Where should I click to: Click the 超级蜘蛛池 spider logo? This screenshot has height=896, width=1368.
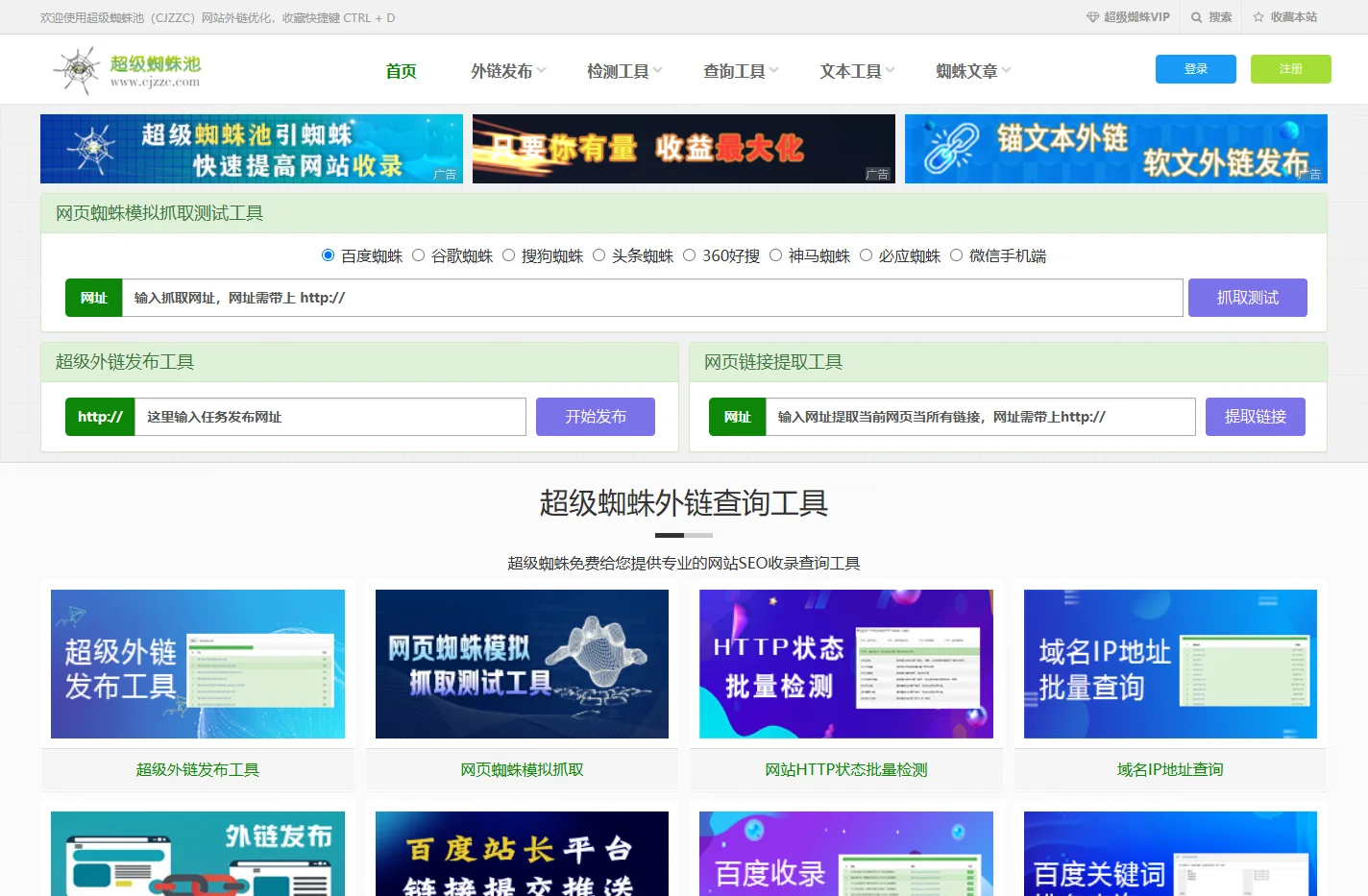[x=127, y=70]
